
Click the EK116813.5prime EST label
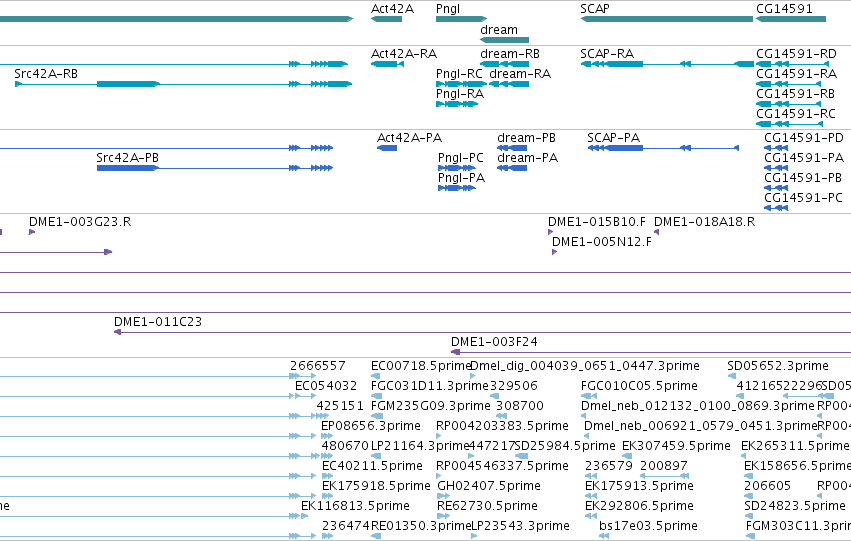click(355, 506)
